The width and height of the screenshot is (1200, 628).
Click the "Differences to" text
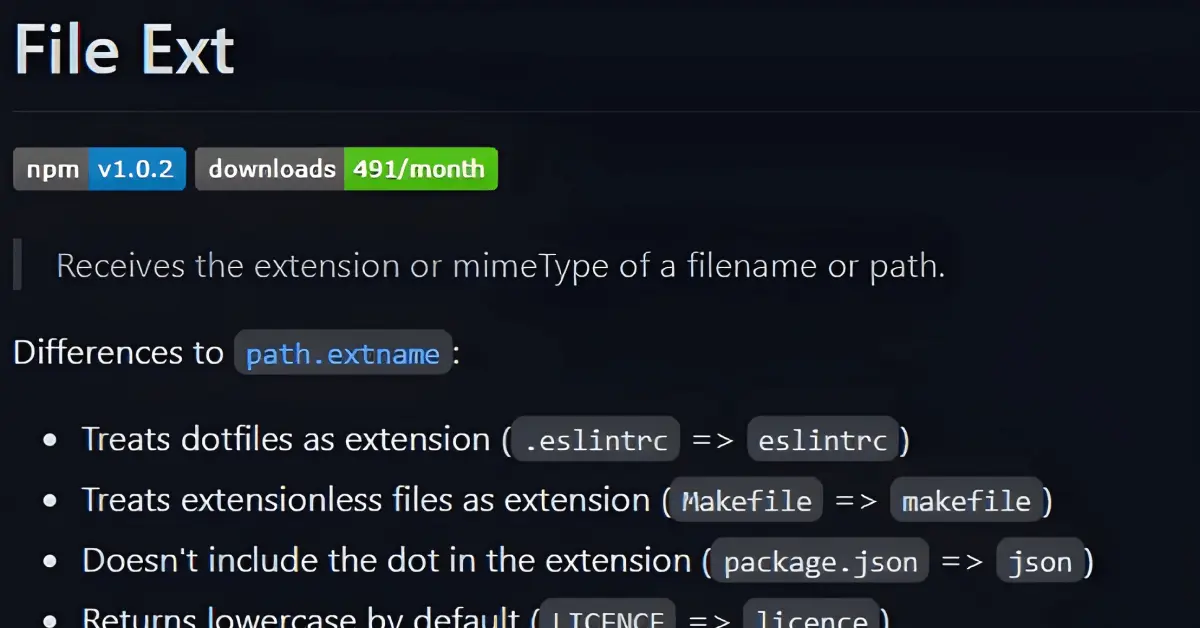tap(118, 353)
